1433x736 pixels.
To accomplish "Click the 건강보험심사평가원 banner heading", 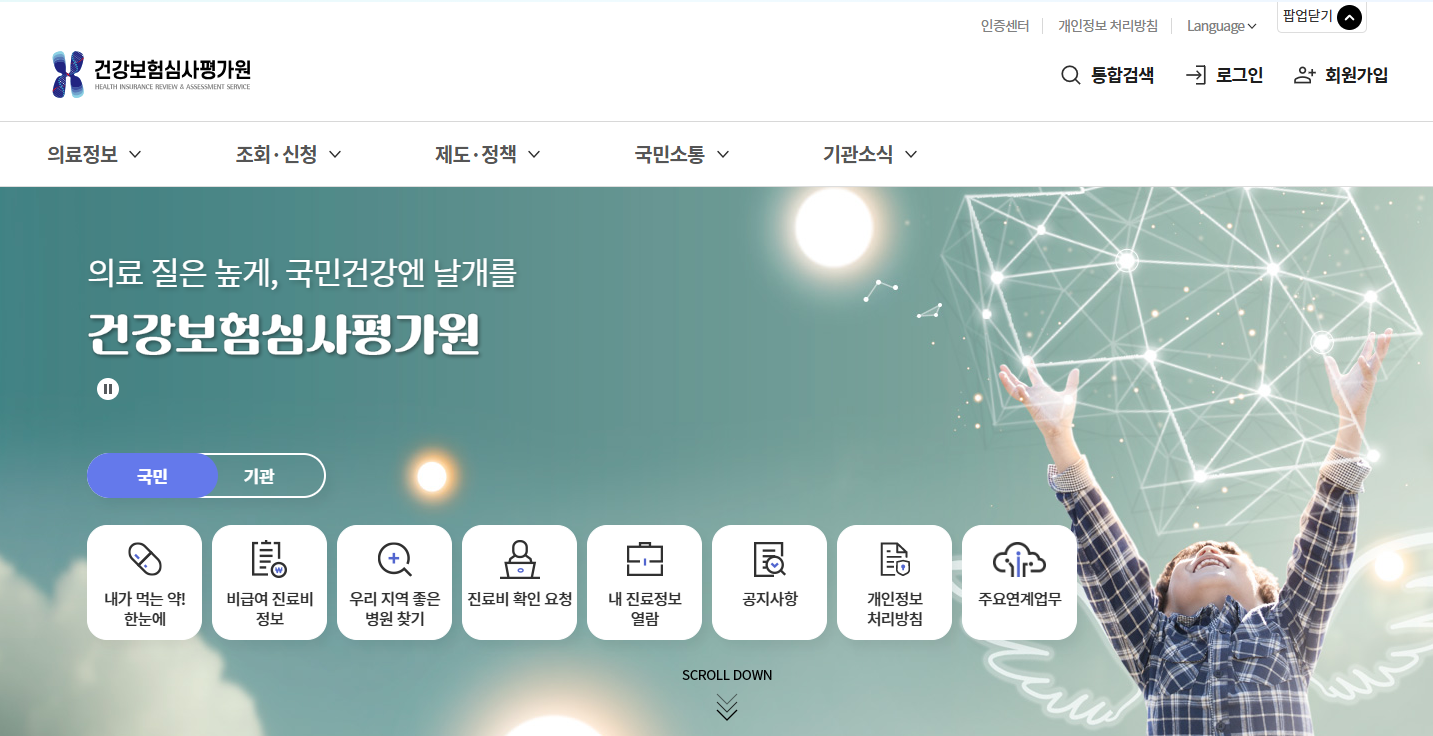I will pyautogui.click(x=284, y=336).
